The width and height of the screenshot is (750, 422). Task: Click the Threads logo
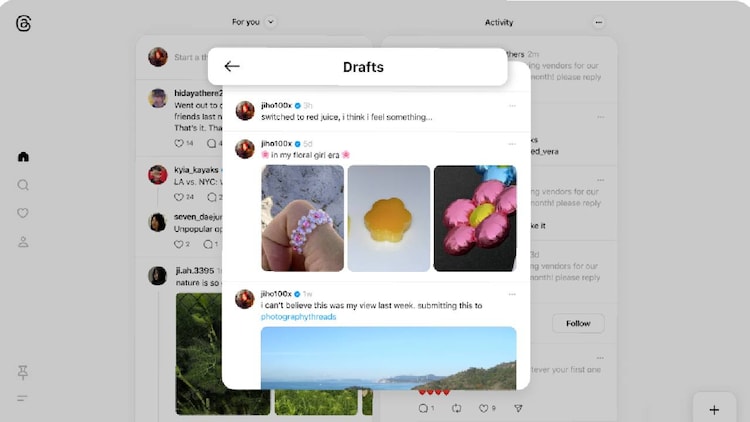click(x=23, y=23)
